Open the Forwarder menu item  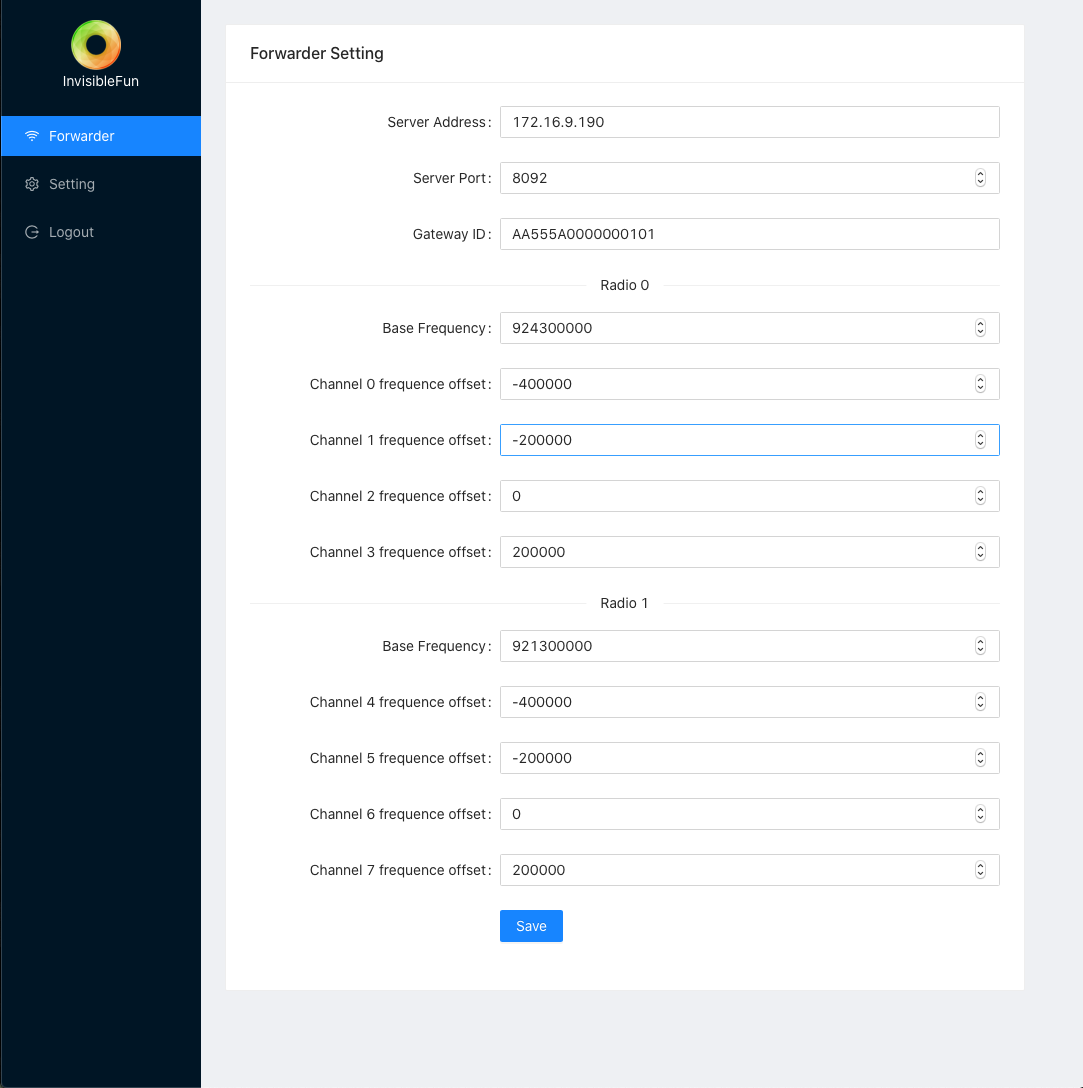(82, 136)
